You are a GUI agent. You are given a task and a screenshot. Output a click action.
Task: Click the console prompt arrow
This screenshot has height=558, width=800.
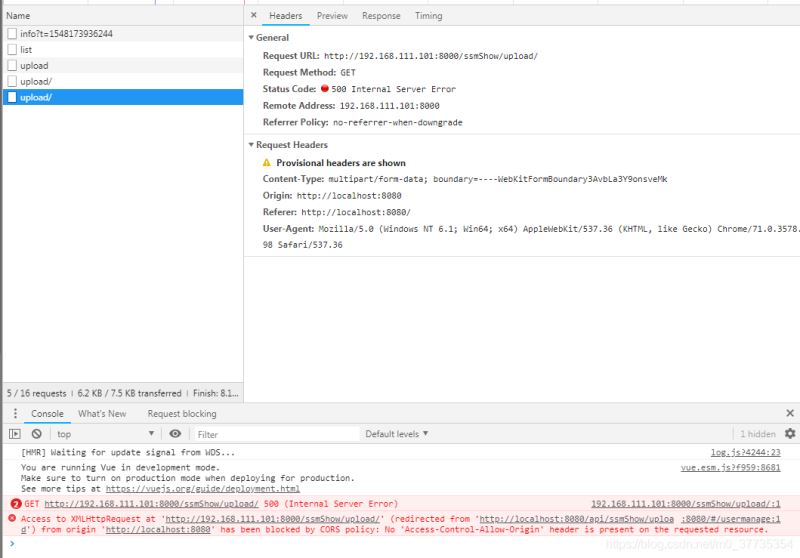click(x=12, y=544)
